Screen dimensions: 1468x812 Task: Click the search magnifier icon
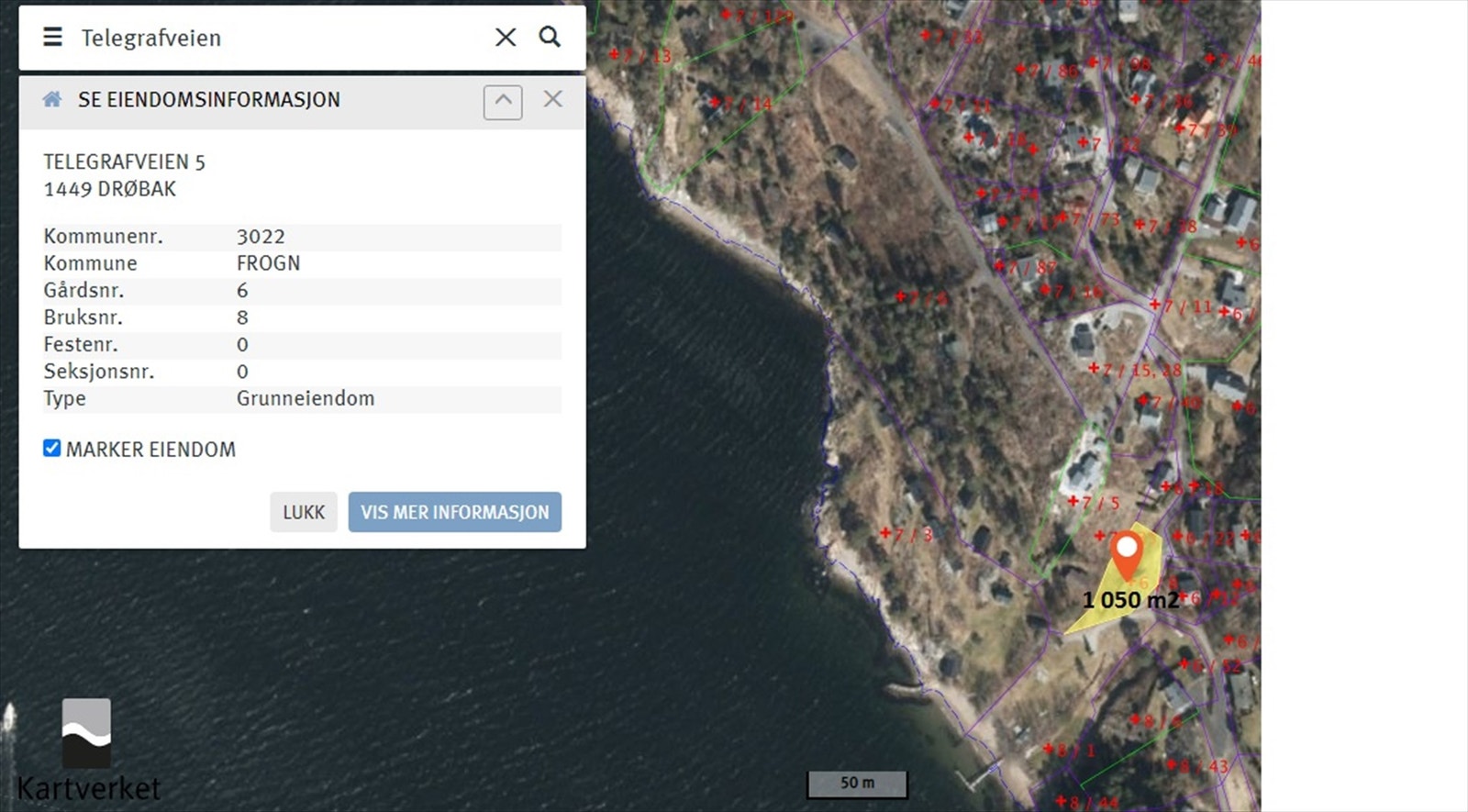[550, 37]
